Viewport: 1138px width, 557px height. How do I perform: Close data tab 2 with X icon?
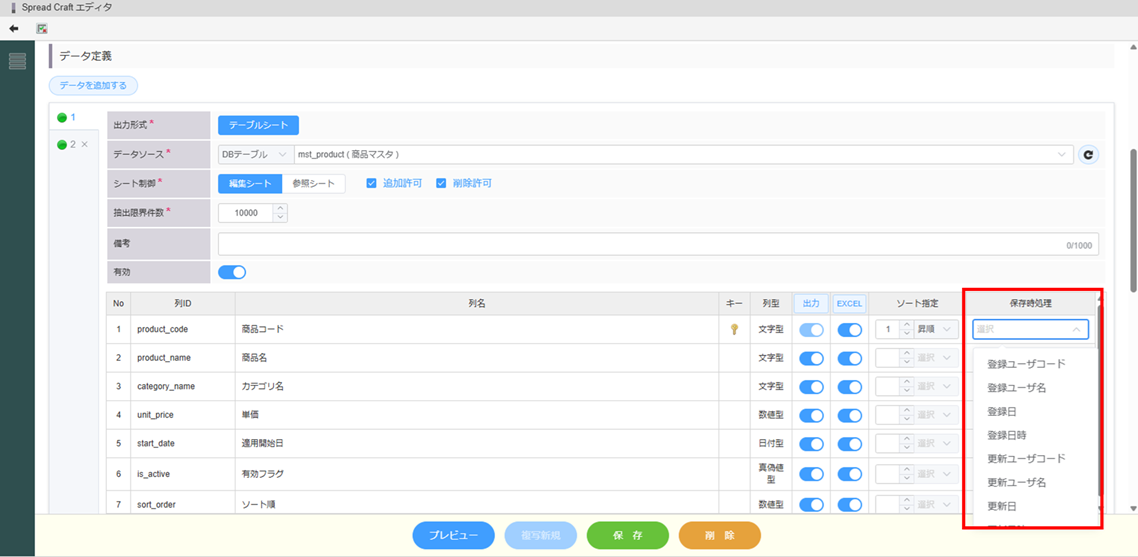[x=85, y=145]
